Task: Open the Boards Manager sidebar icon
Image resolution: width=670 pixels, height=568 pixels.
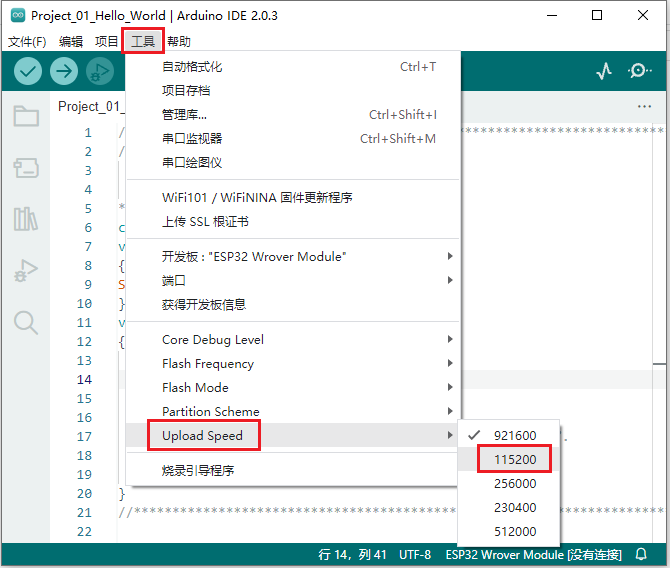Action: (26, 168)
